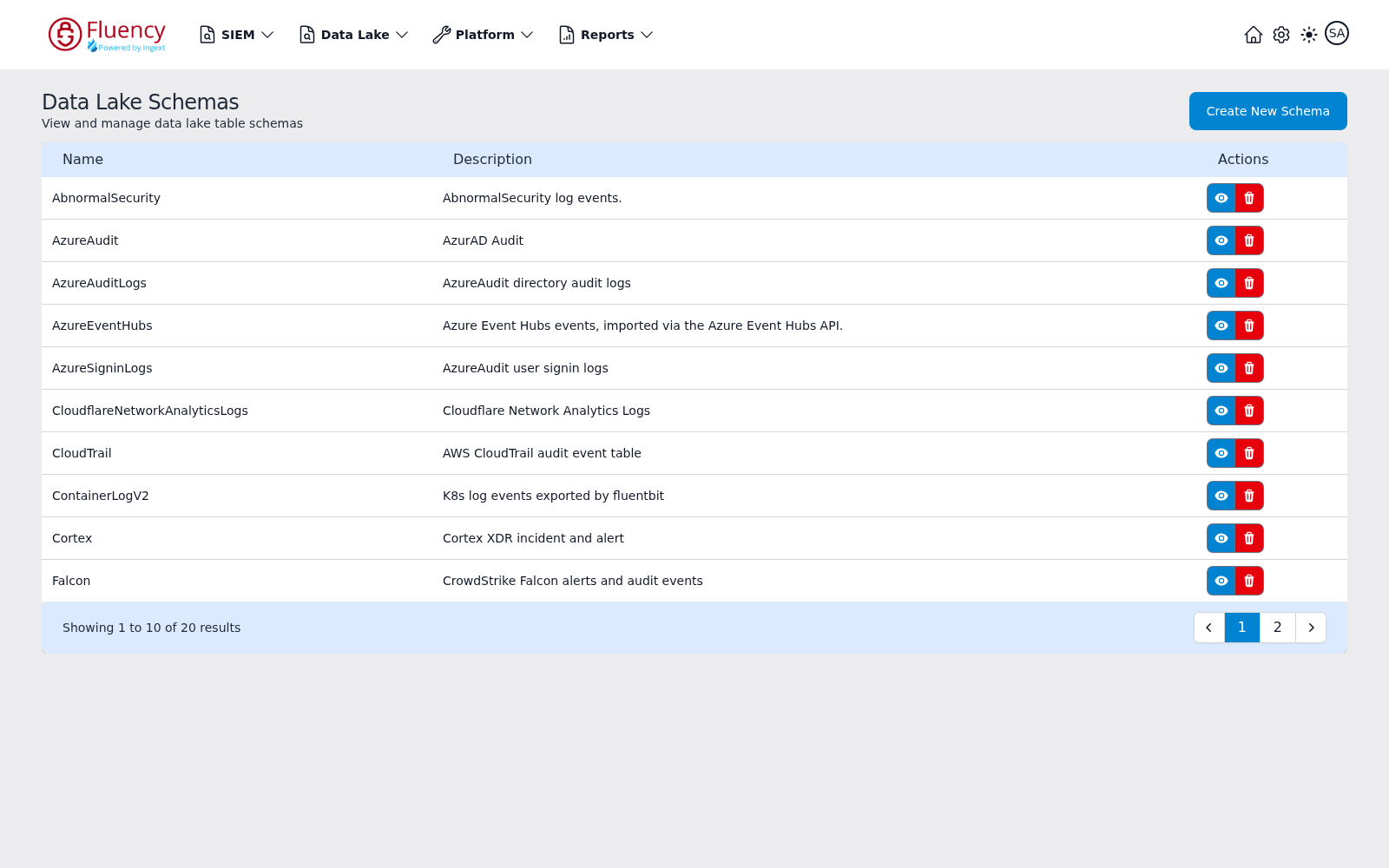1389x868 pixels.
Task: Click the Fluency logo
Action: click(107, 35)
